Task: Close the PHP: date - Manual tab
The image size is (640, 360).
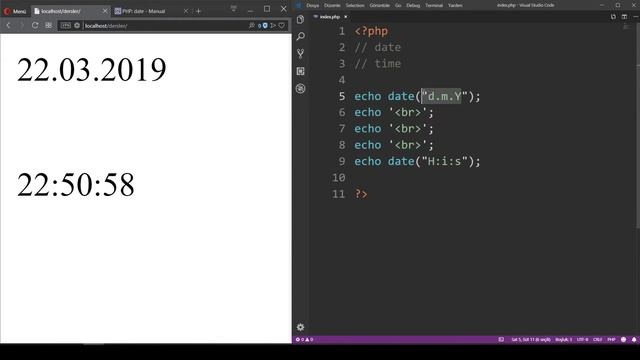Action: click(x=186, y=11)
